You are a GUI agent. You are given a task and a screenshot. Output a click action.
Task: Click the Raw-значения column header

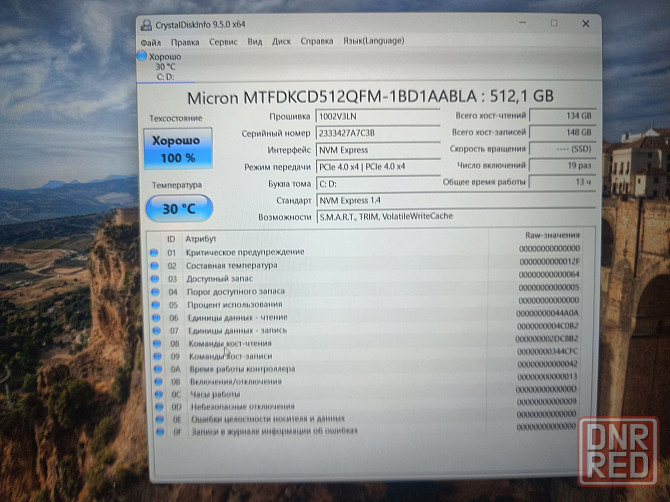click(552, 235)
